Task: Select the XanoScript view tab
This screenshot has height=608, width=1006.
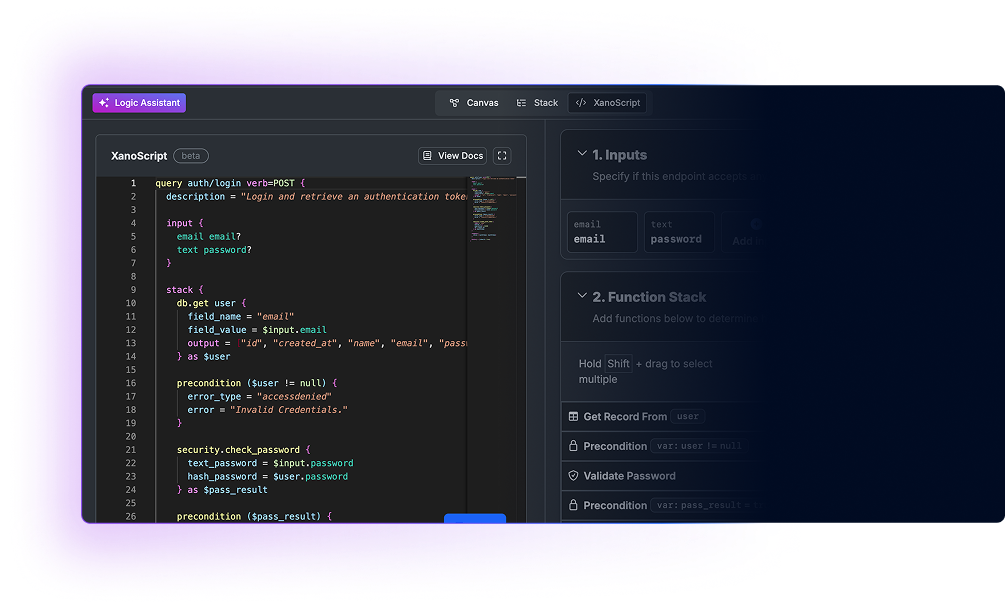Action: [x=609, y=103]
